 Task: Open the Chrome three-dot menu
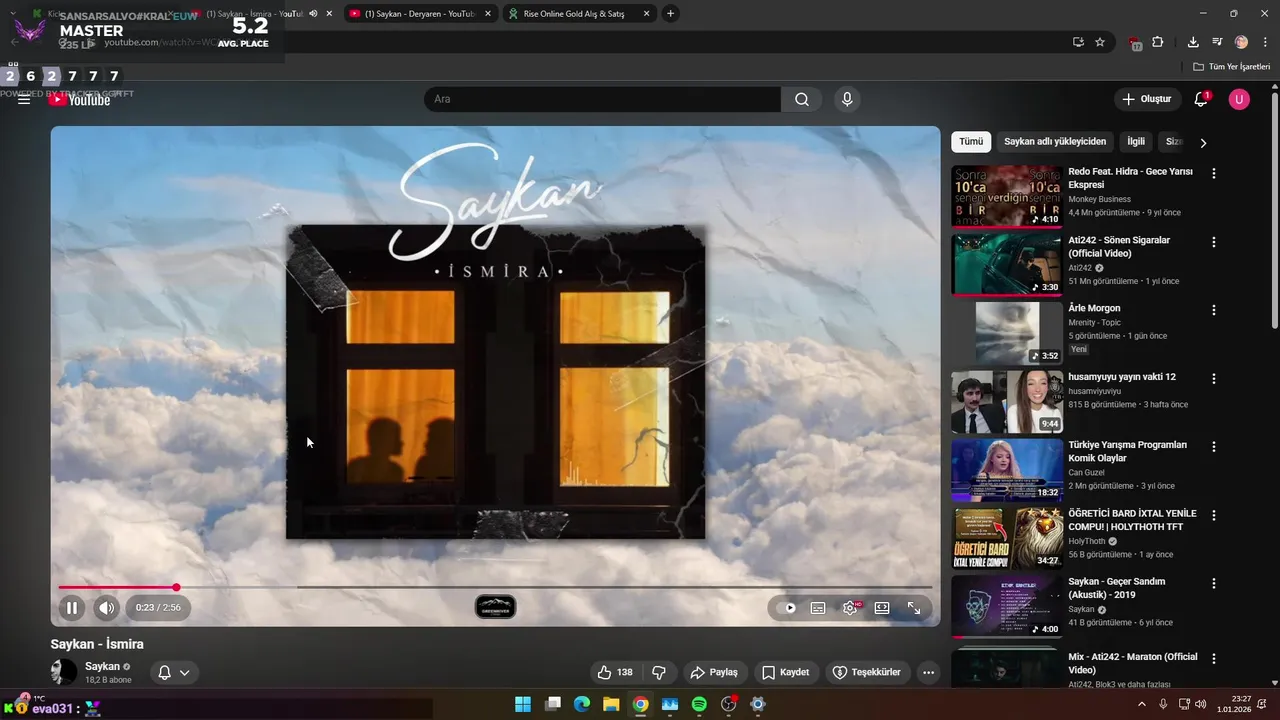click(1265, 42)
